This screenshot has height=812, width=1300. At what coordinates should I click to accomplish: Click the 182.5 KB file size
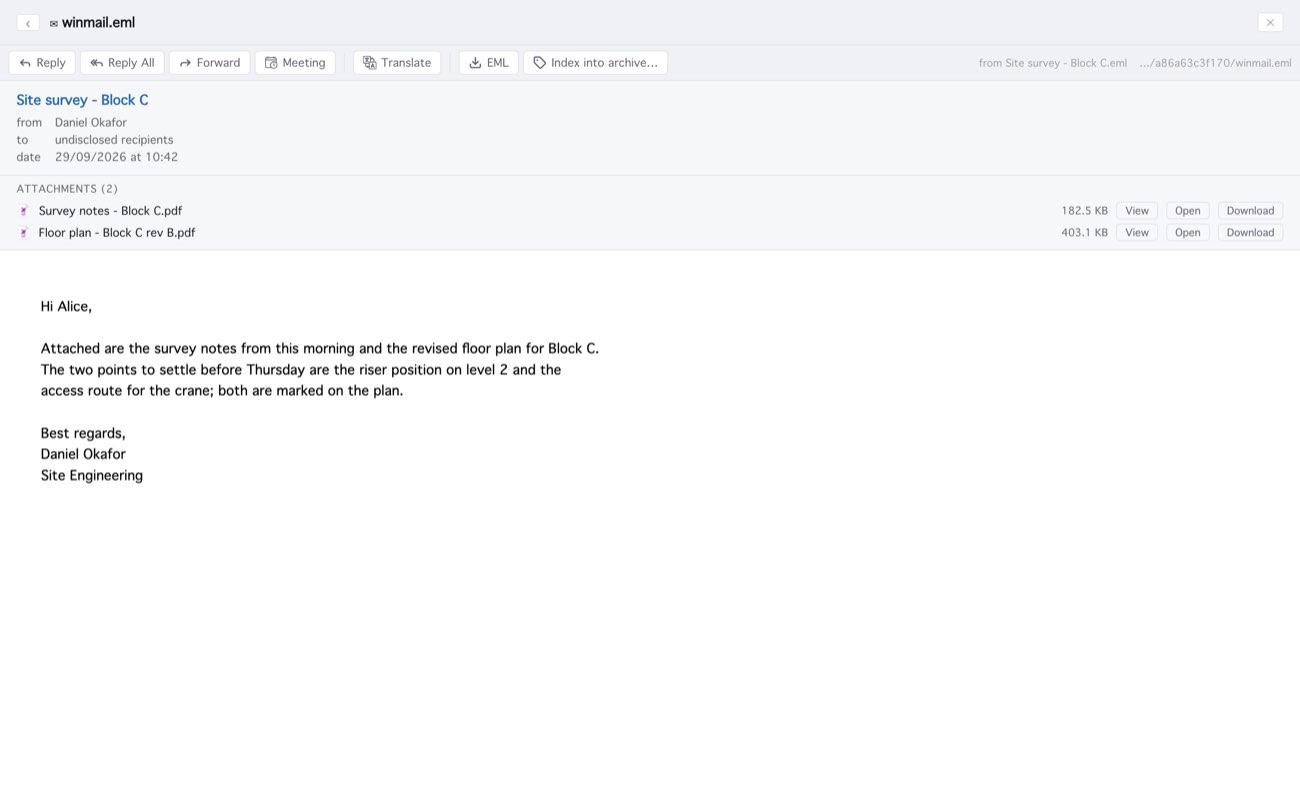(1085, 211)
